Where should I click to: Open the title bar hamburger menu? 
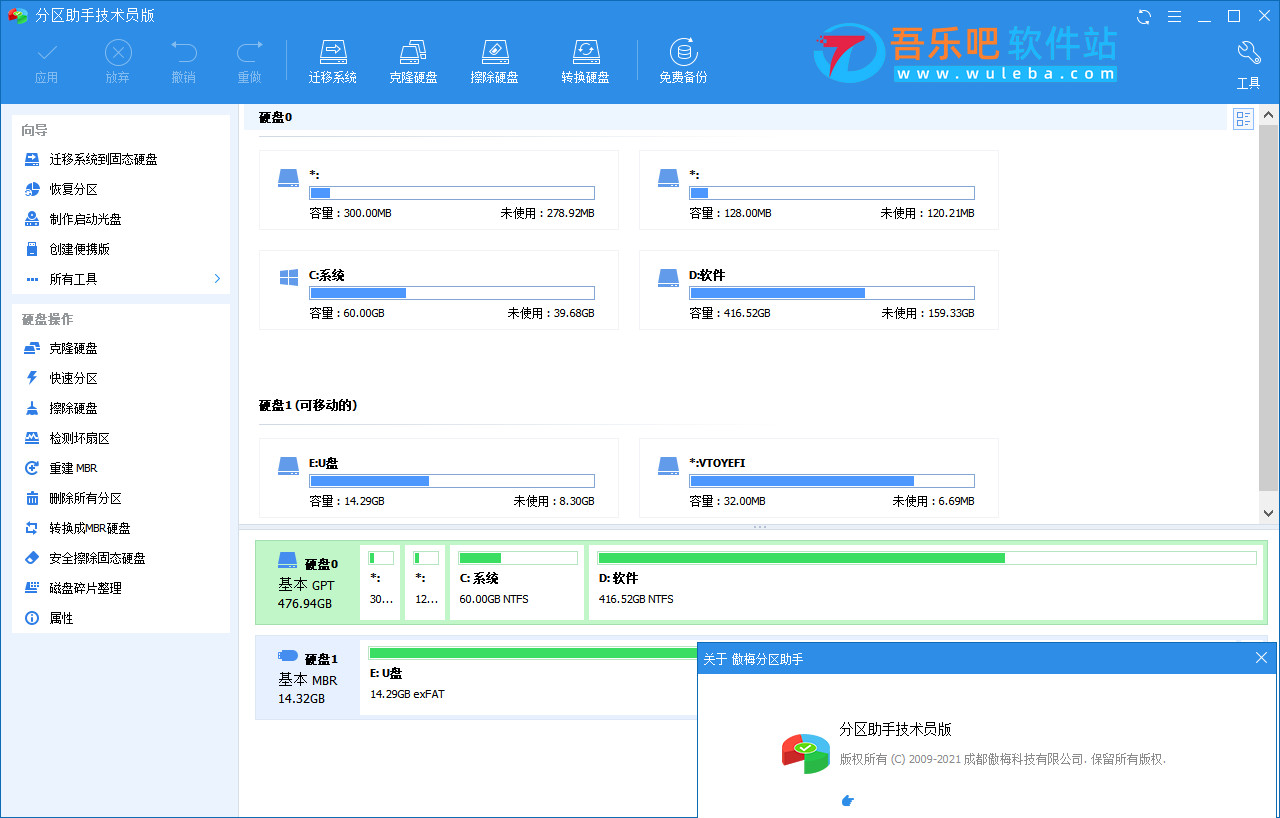[1175, 16]
